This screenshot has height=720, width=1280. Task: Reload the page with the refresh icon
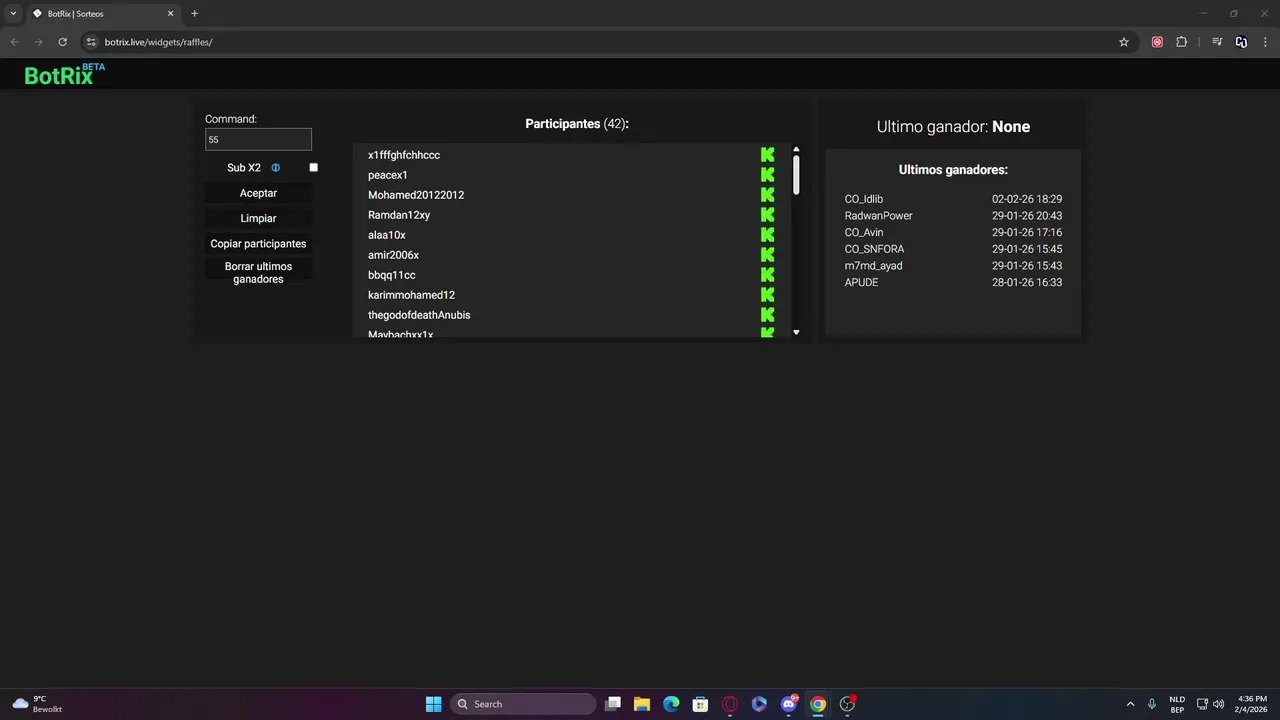[x=62, y=42]
